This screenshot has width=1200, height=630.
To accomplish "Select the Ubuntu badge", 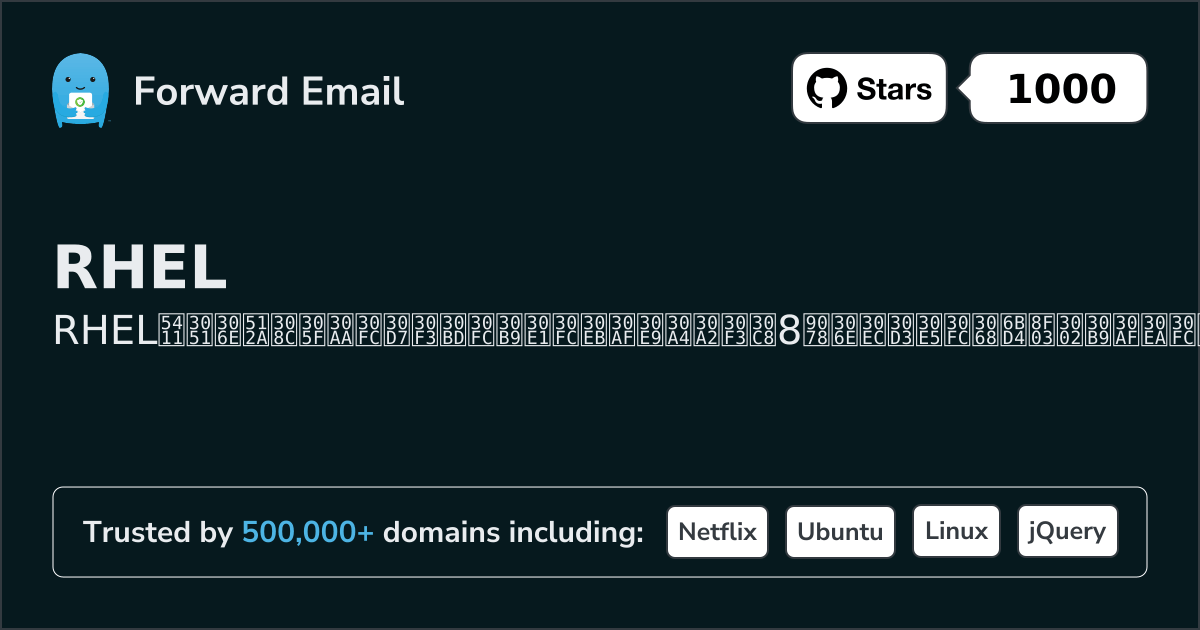I will coord(840,531).
